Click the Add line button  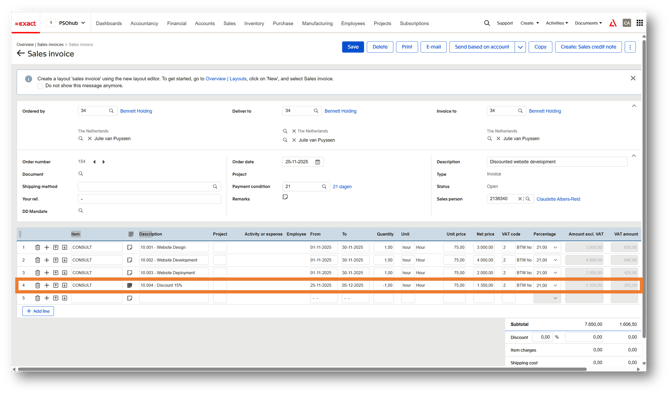click(38, 311)
